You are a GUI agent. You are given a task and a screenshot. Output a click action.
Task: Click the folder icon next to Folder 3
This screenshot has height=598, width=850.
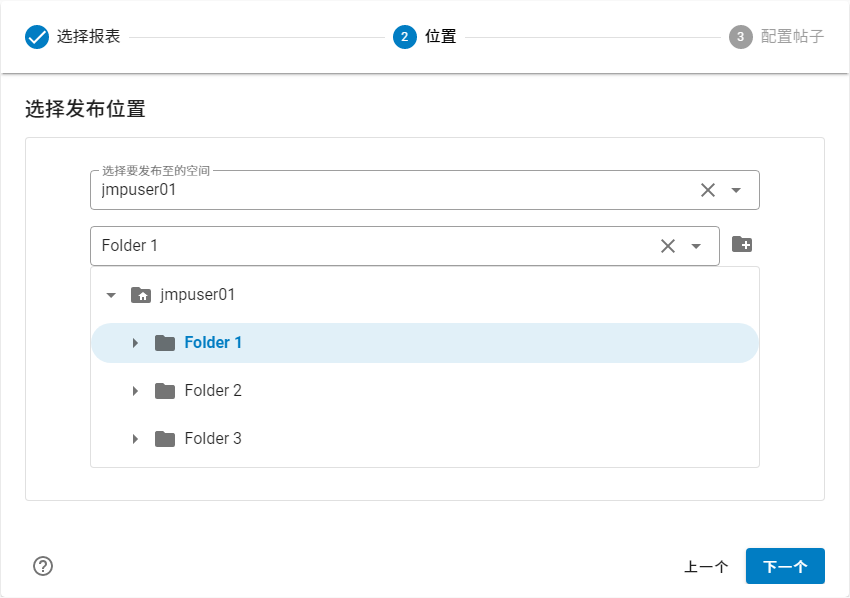pos(165,438)
